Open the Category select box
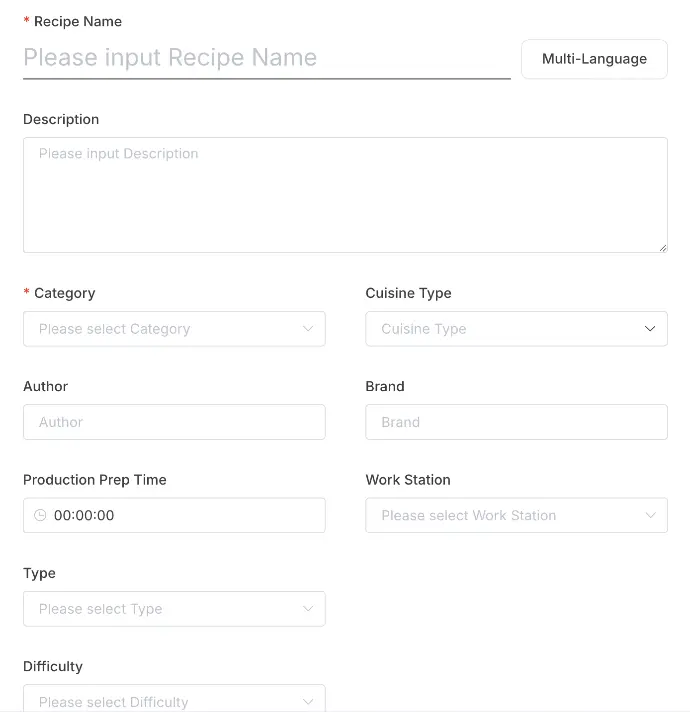 coord(160,329)
